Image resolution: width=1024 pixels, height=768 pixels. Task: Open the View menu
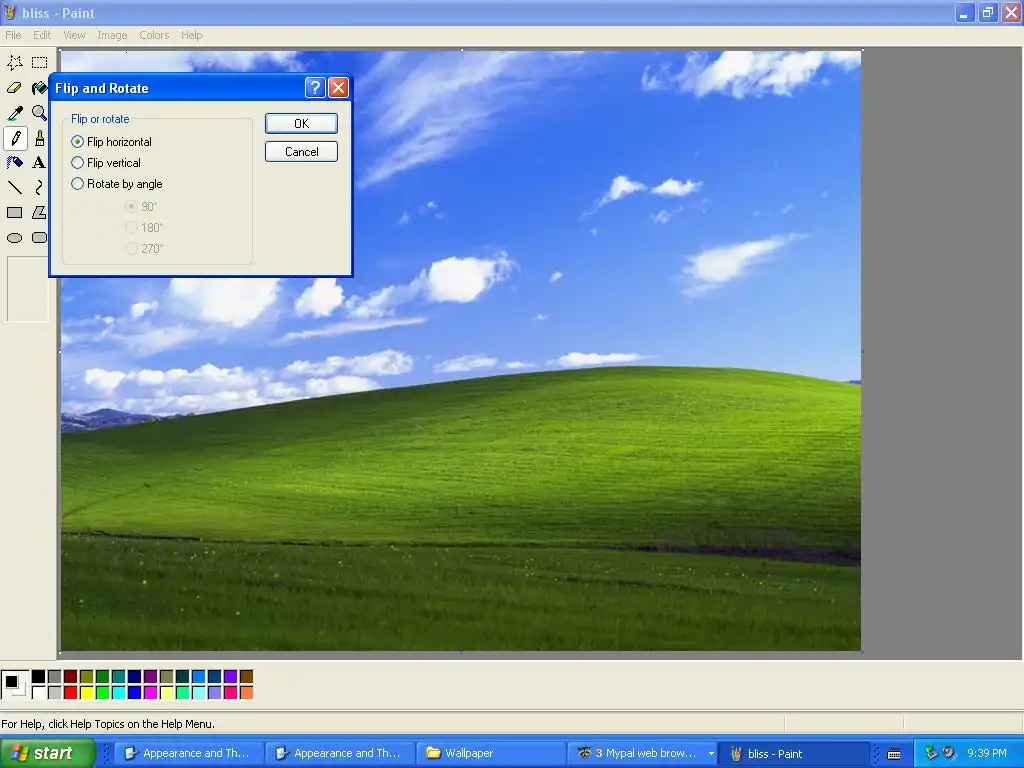[x=74, y=35]
